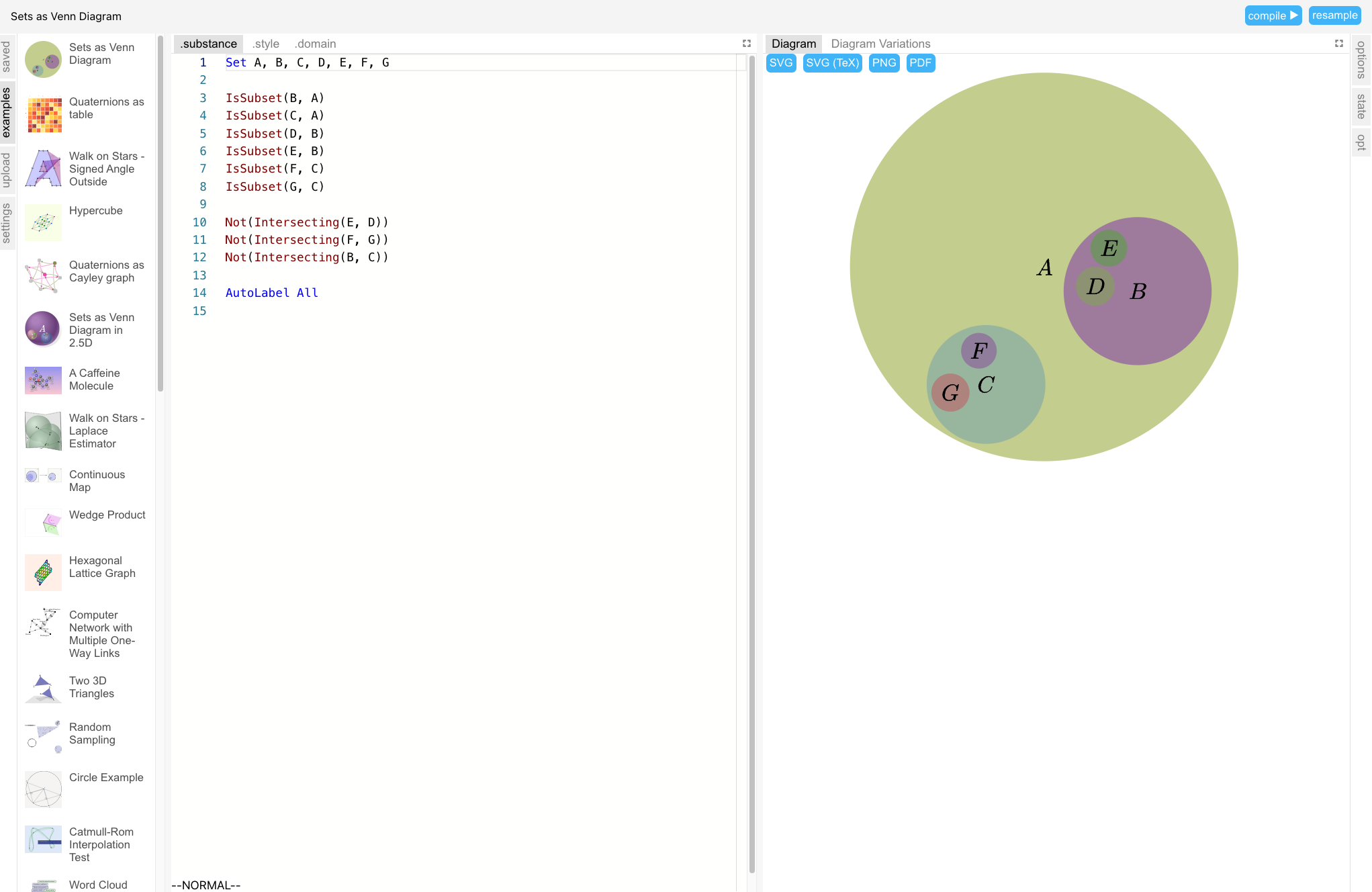The image size is (1372, 892).
Task: Open the Hypercube example
Action: pos(96,210)
